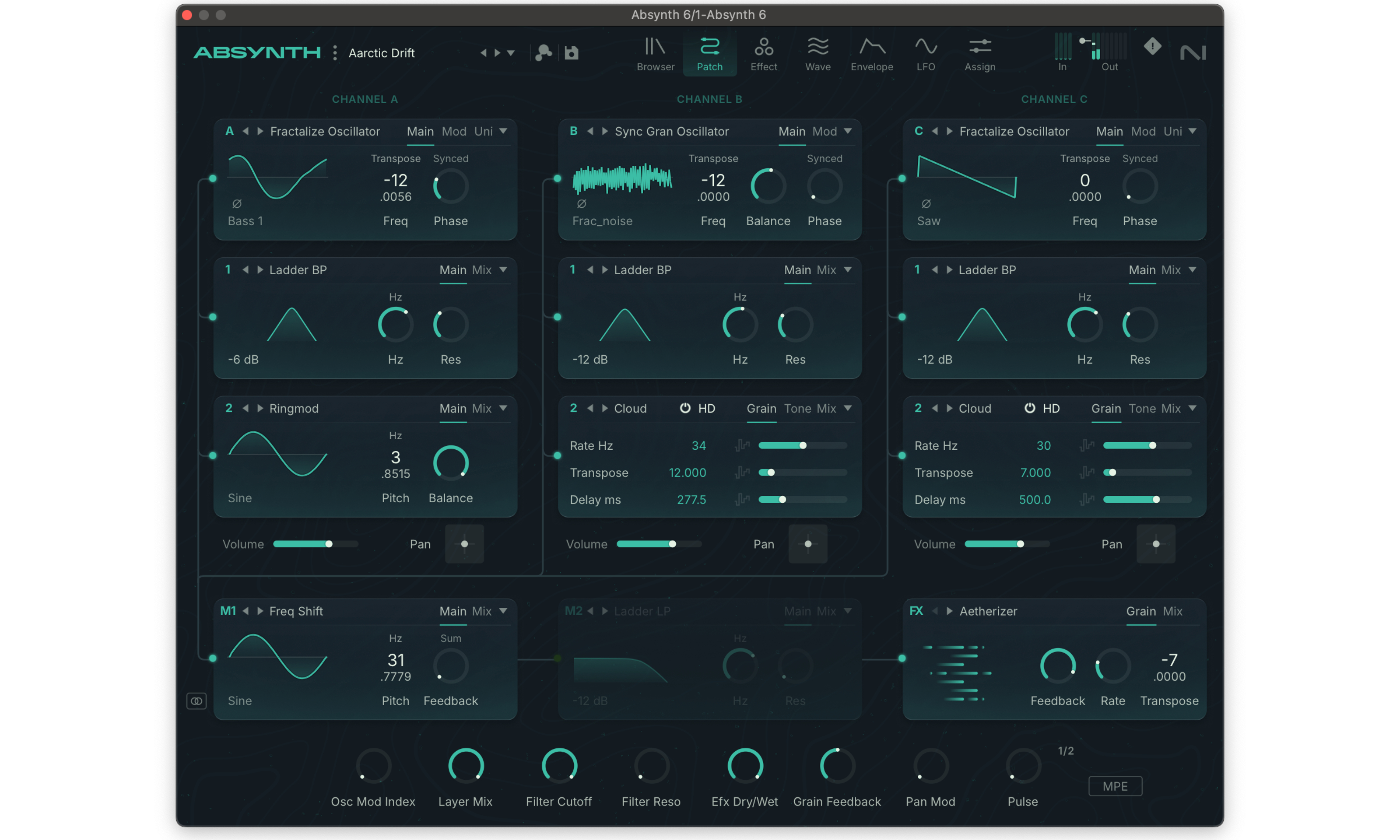Click the Channel B Pan XY pad
Image resolution: width=1400 pixels, height=840 pixels.
pyautogui.click(x=807, y=544)
